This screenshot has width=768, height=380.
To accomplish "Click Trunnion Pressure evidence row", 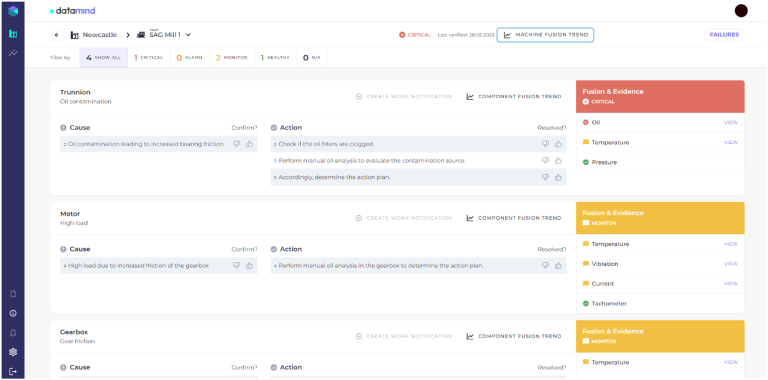I will tap(660, 162).
